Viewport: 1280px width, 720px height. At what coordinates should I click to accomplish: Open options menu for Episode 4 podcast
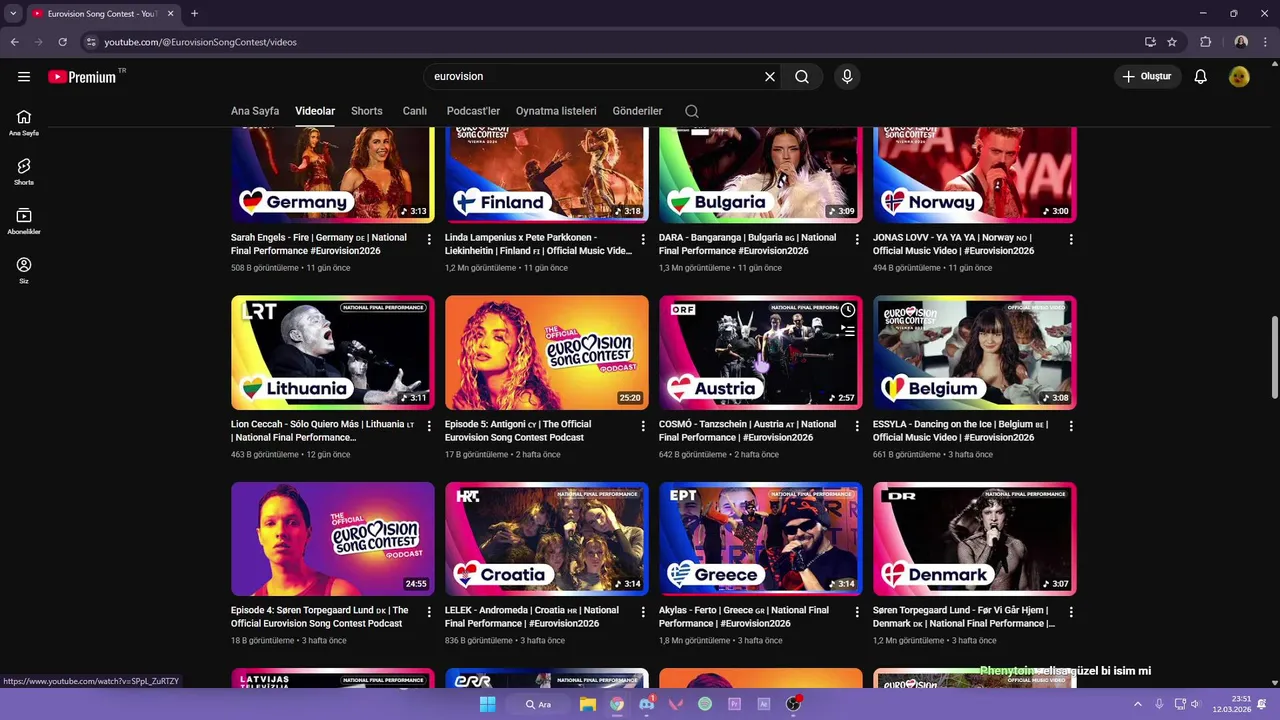(x=429, y=612)
